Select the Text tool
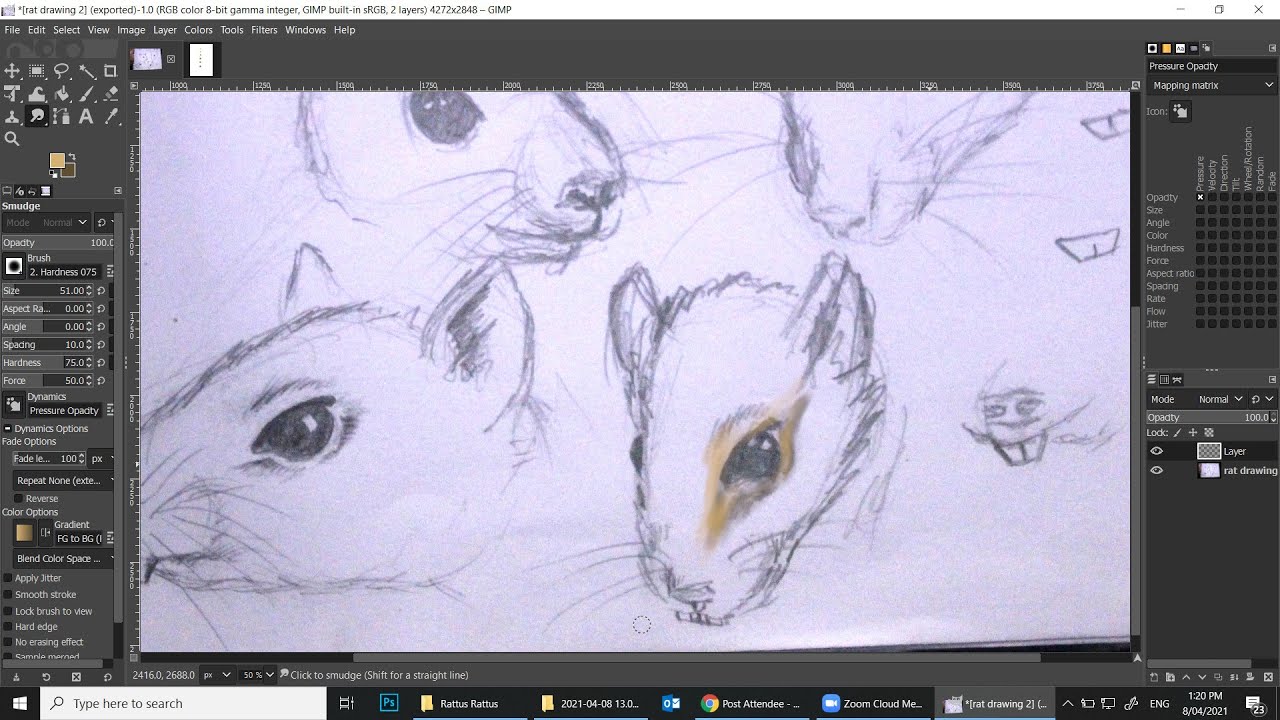The height and width of the screenshot is (720, 1280). tap(86, 116)
